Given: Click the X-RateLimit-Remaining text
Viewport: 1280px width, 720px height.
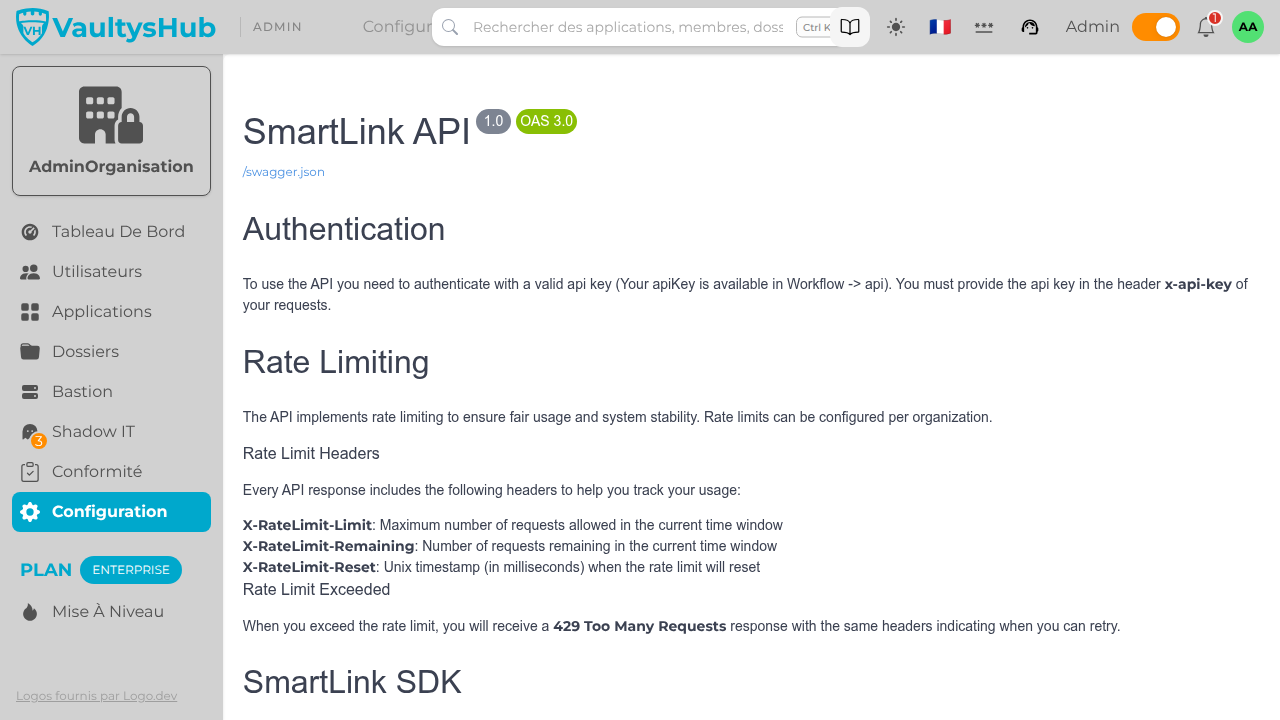Looking at the screenshot, I should click(329, 546).
